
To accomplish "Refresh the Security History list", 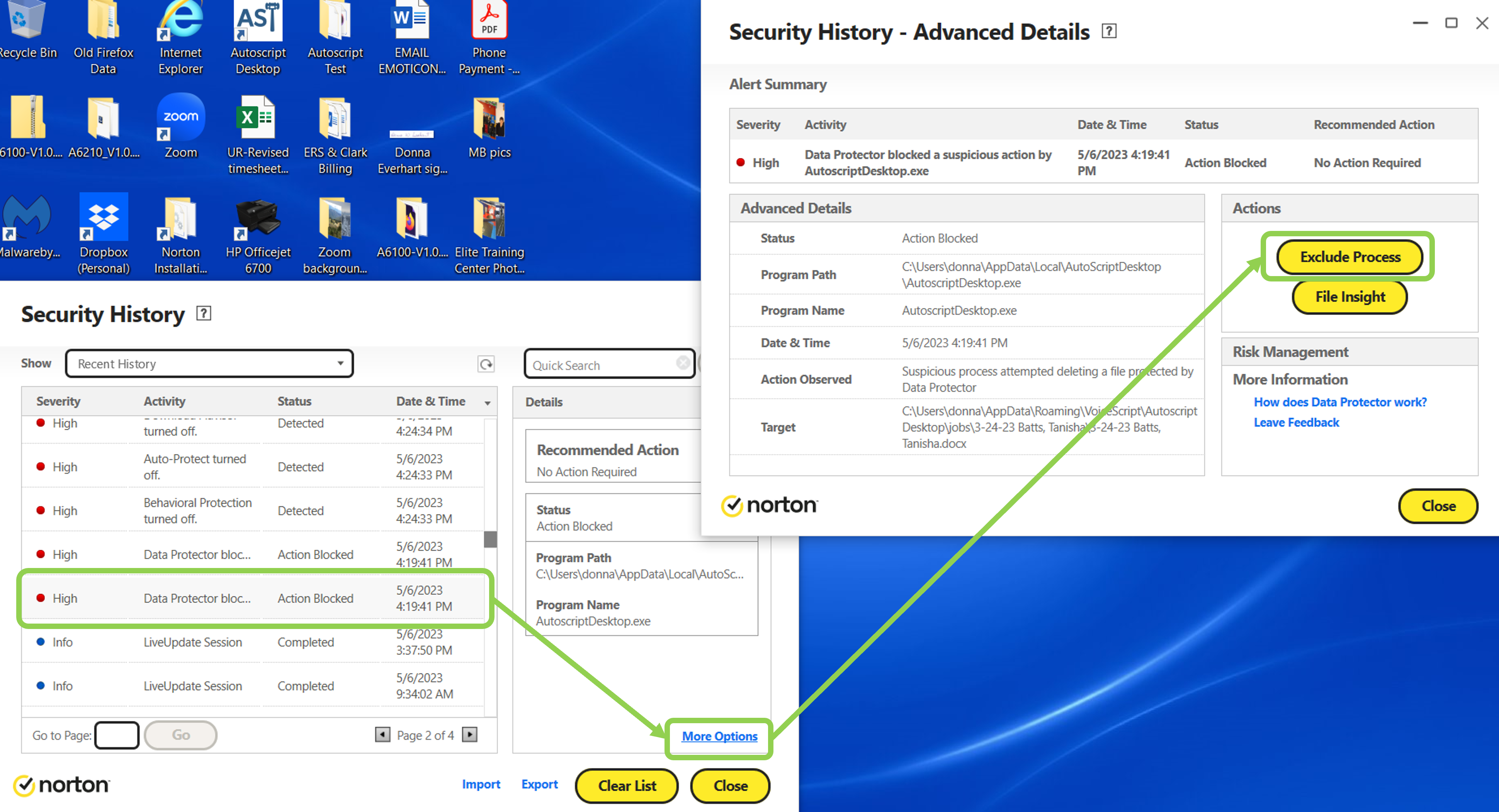I will click(486, 364).
